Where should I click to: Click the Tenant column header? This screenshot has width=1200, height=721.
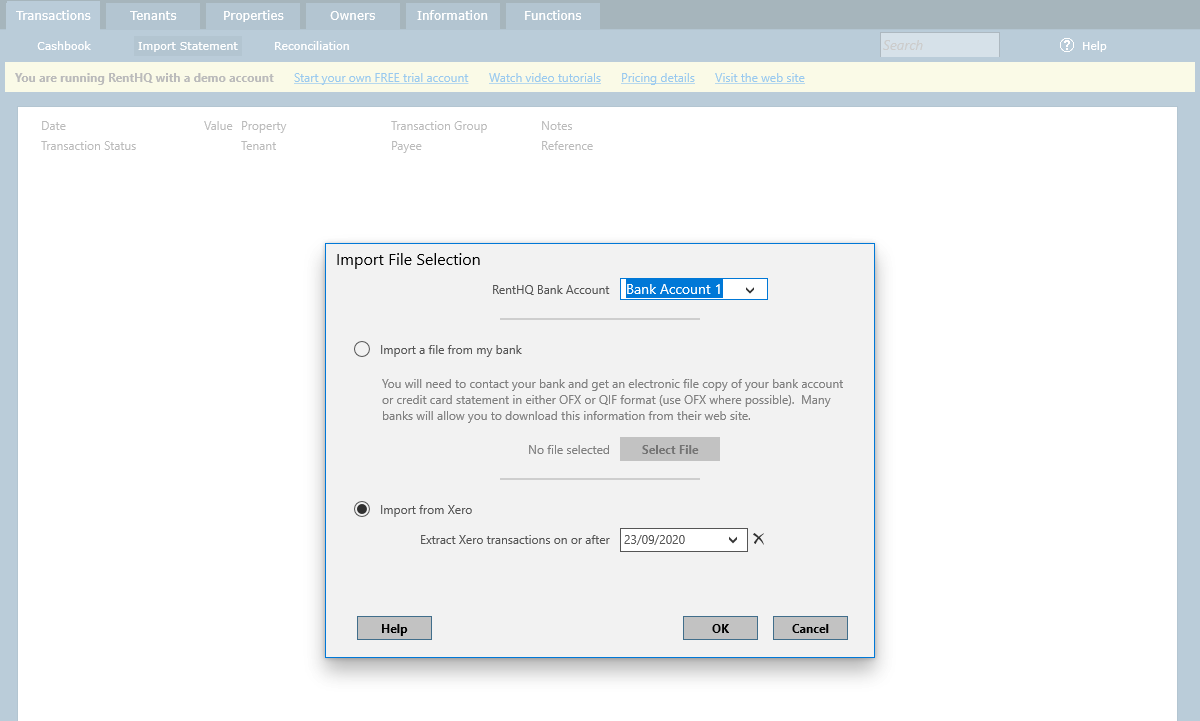click(259, 146)
